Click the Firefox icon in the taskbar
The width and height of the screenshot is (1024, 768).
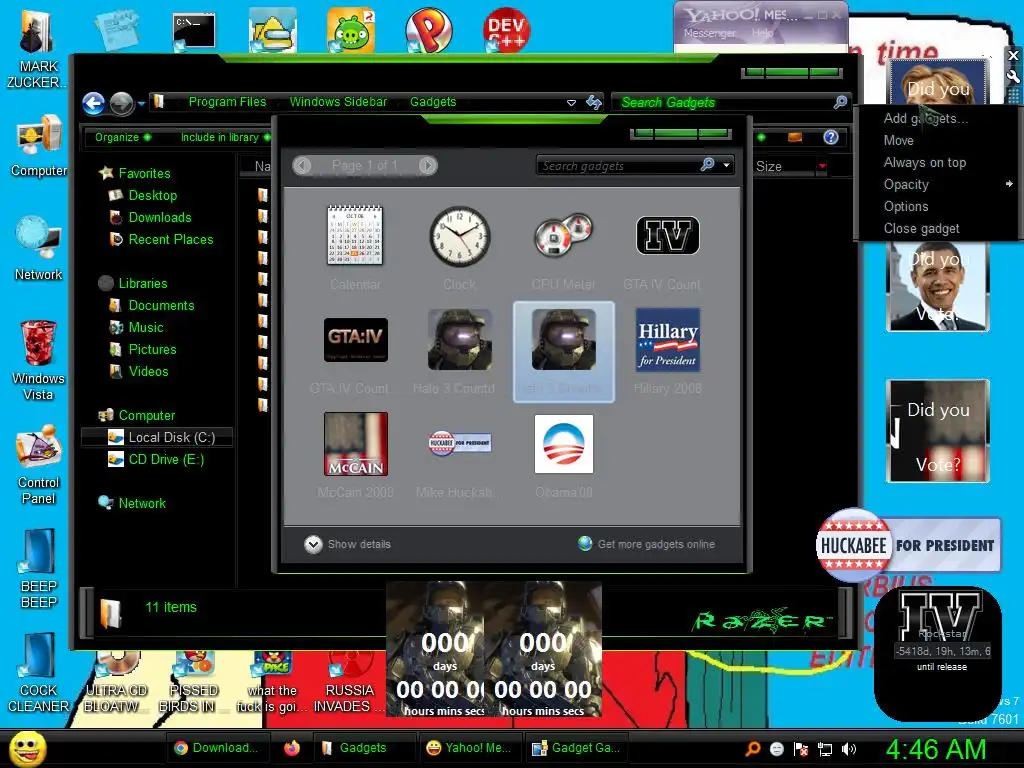292,748
